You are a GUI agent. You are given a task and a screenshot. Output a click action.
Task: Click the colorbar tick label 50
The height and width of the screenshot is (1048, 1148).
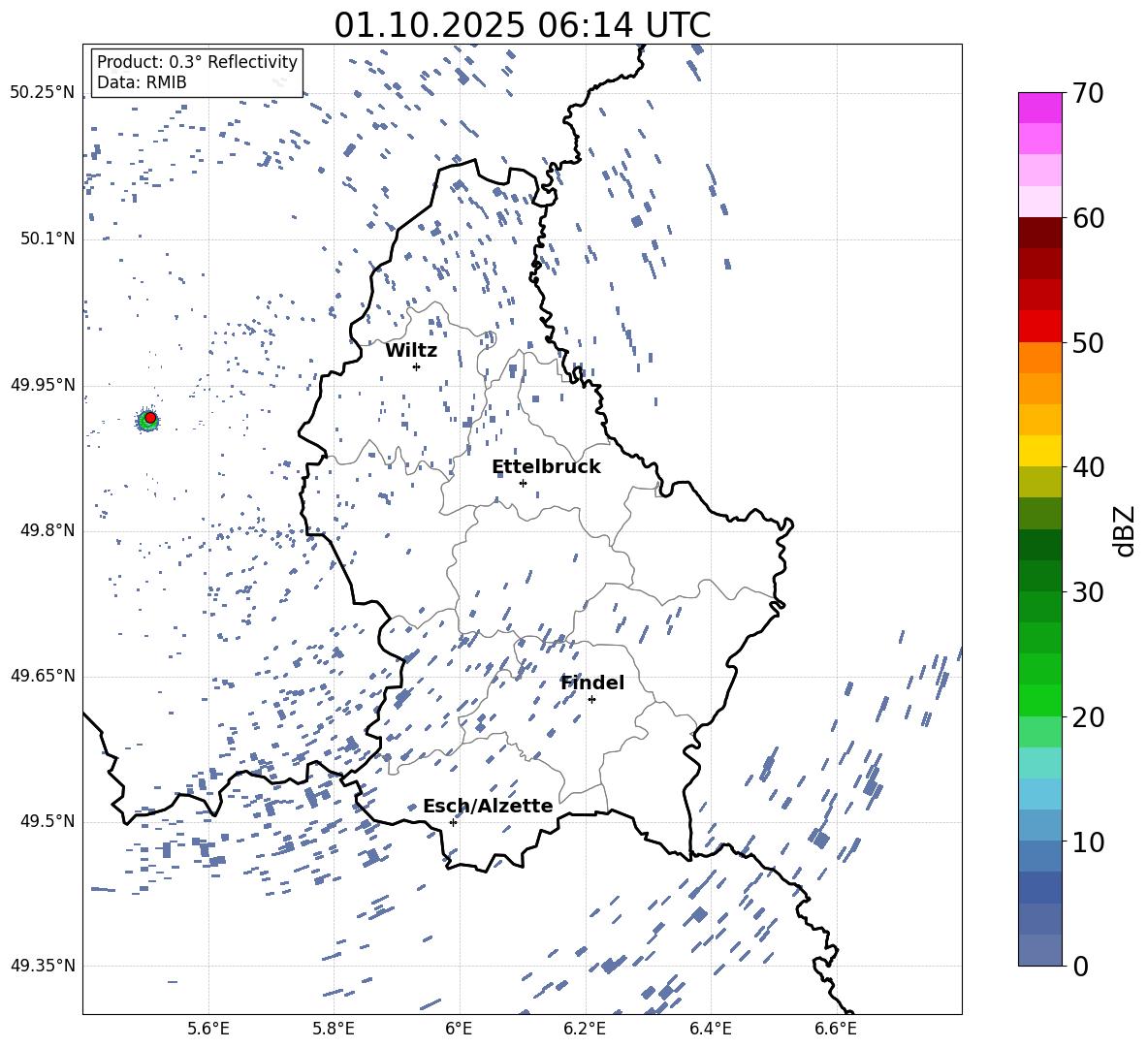click(1088, 343)
